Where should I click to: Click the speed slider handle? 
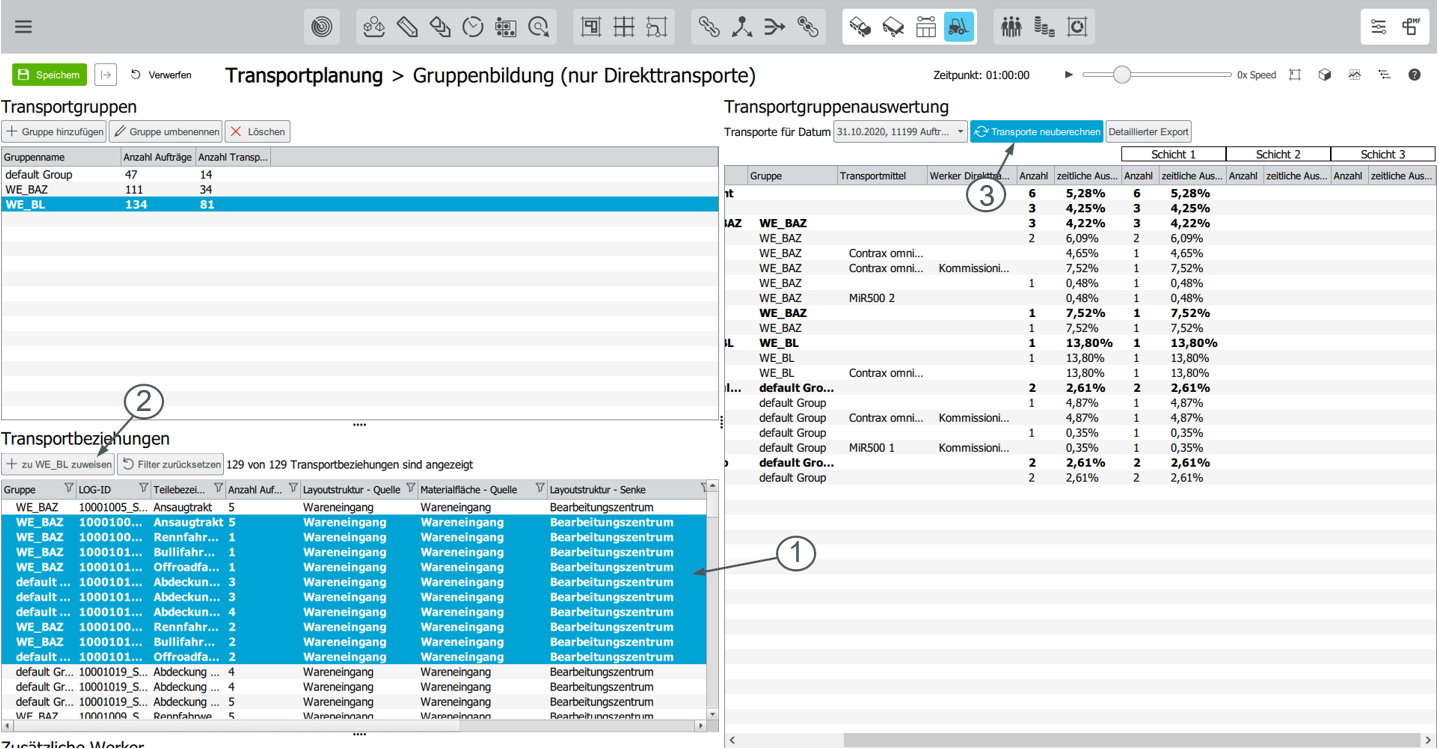point(1122,75)
